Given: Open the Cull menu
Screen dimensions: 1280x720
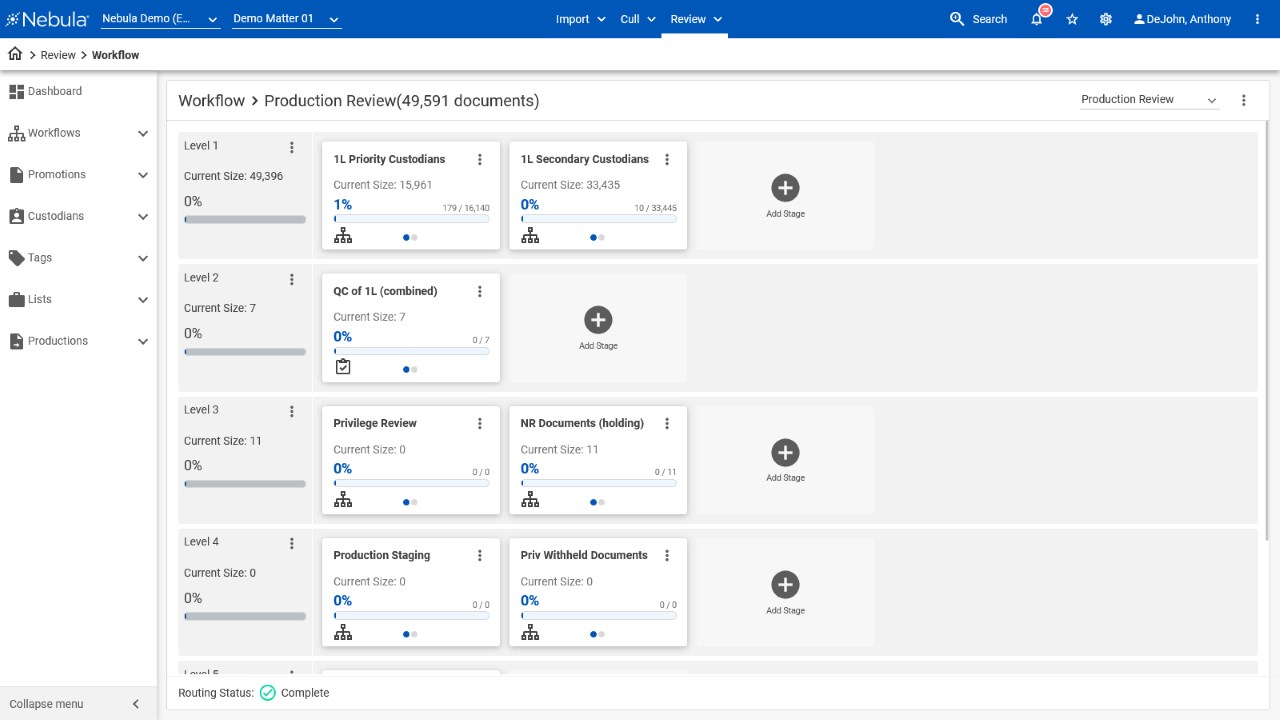Looking at the screenshot, I should [x=638, y=19].
